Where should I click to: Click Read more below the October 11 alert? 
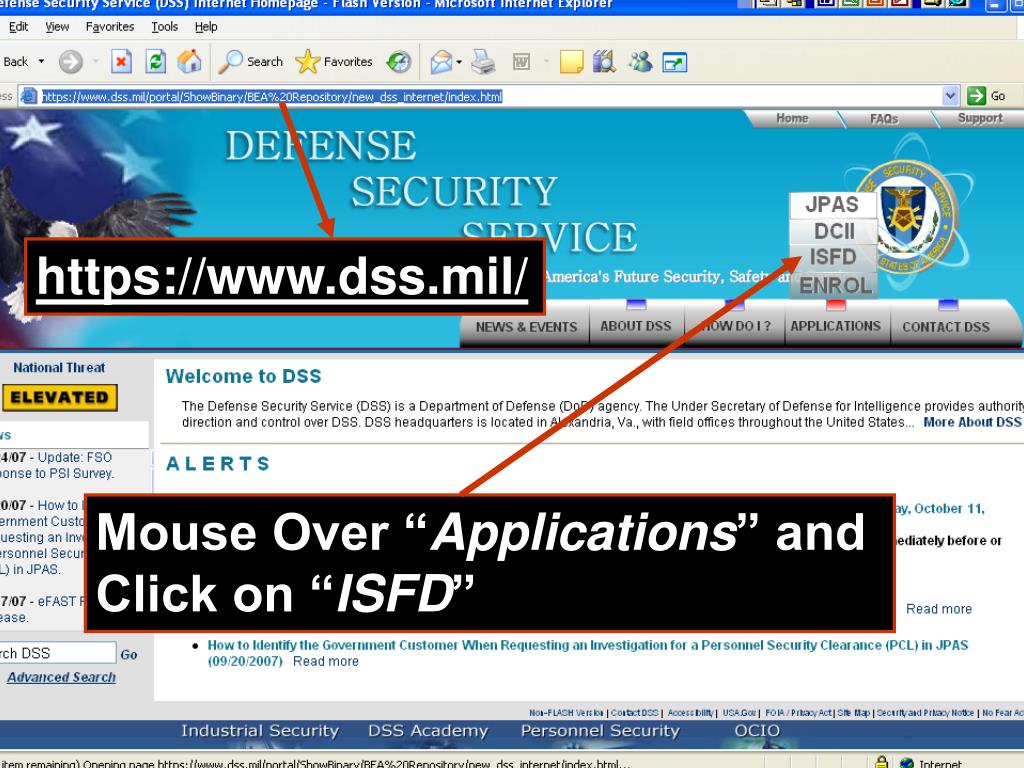pyautogui.click(x=938, y=609)
